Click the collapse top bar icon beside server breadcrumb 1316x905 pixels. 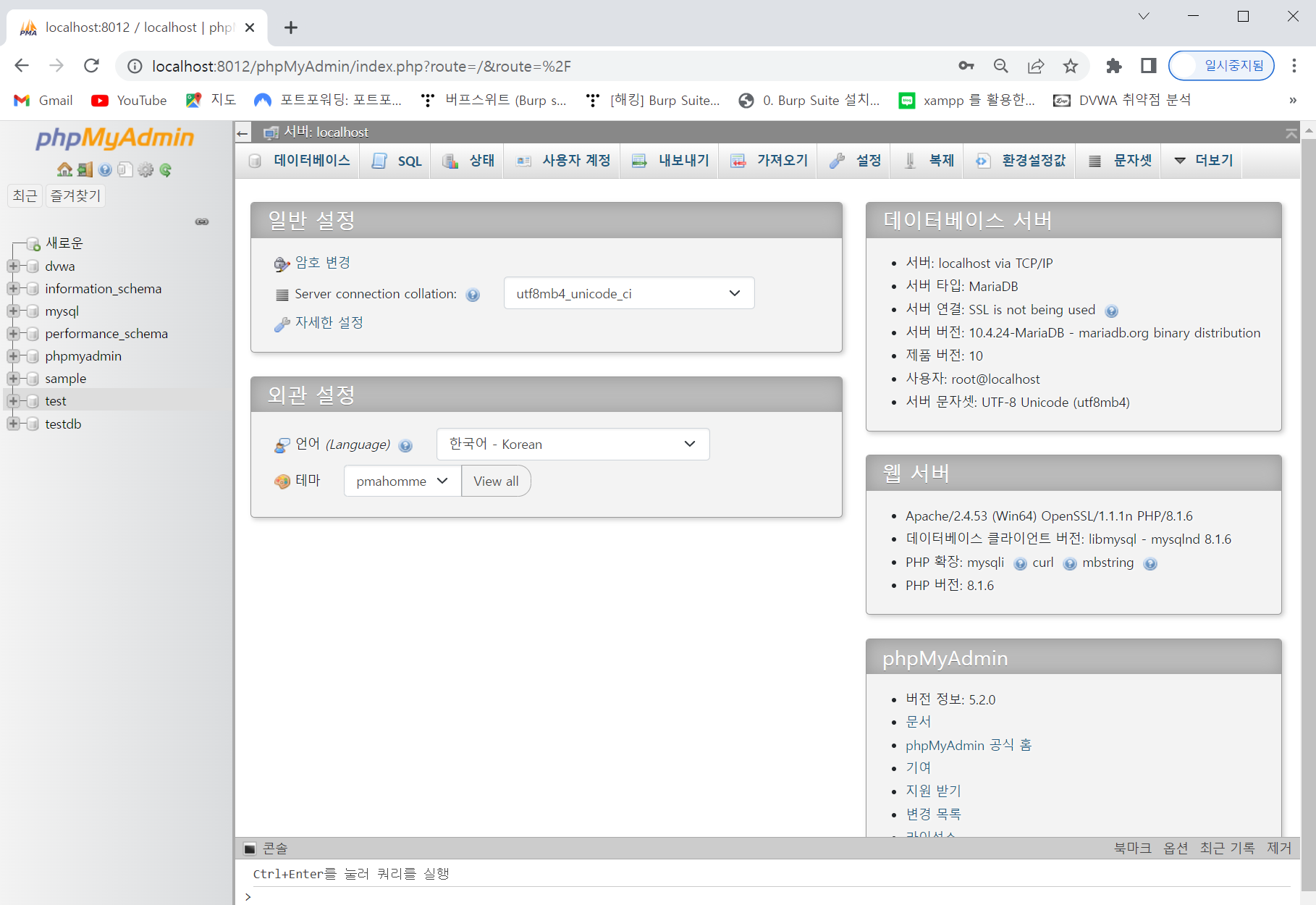1291,132
